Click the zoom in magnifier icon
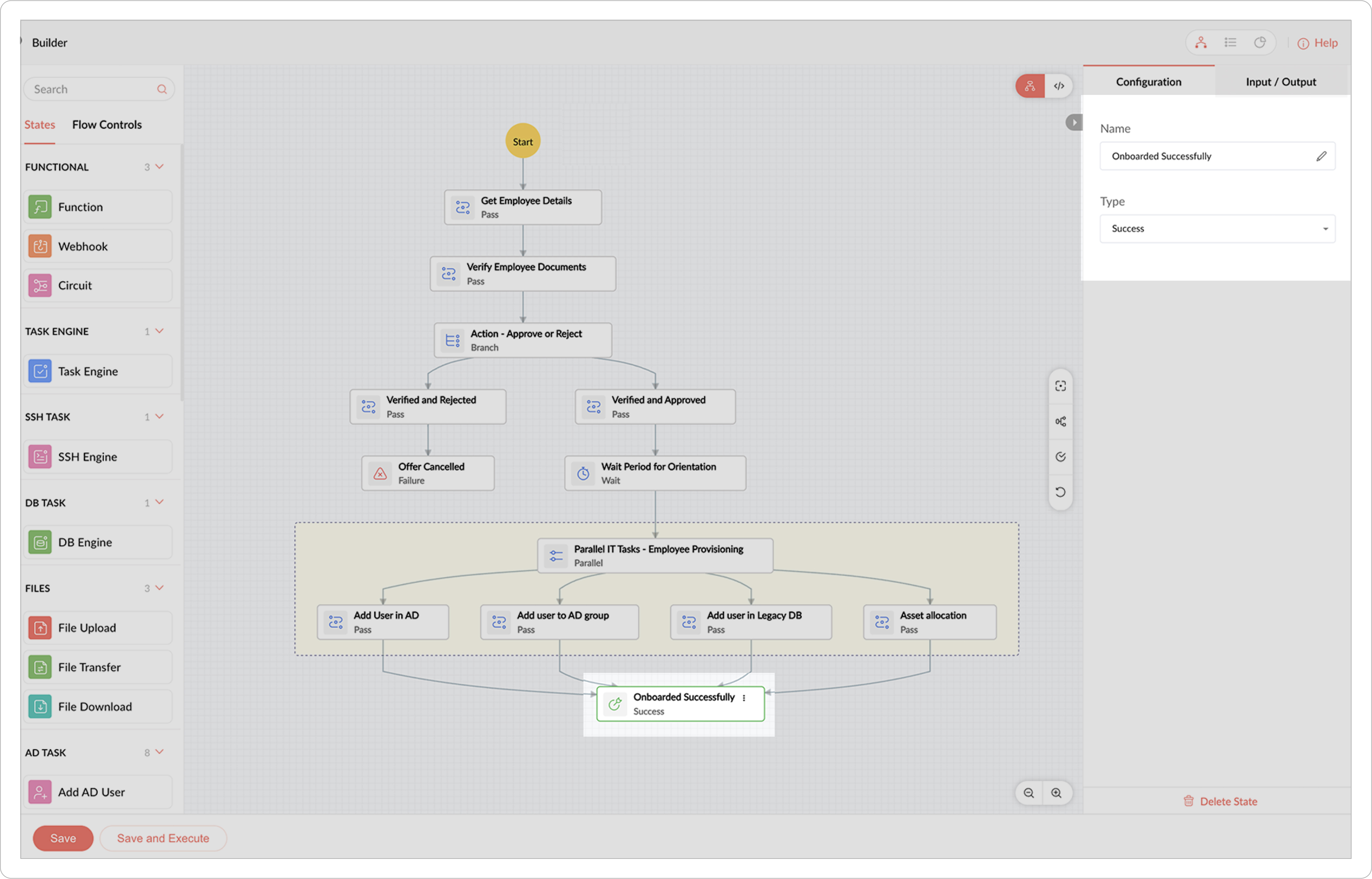This screenshot has height=879, width=1372. click(1056, 793)
